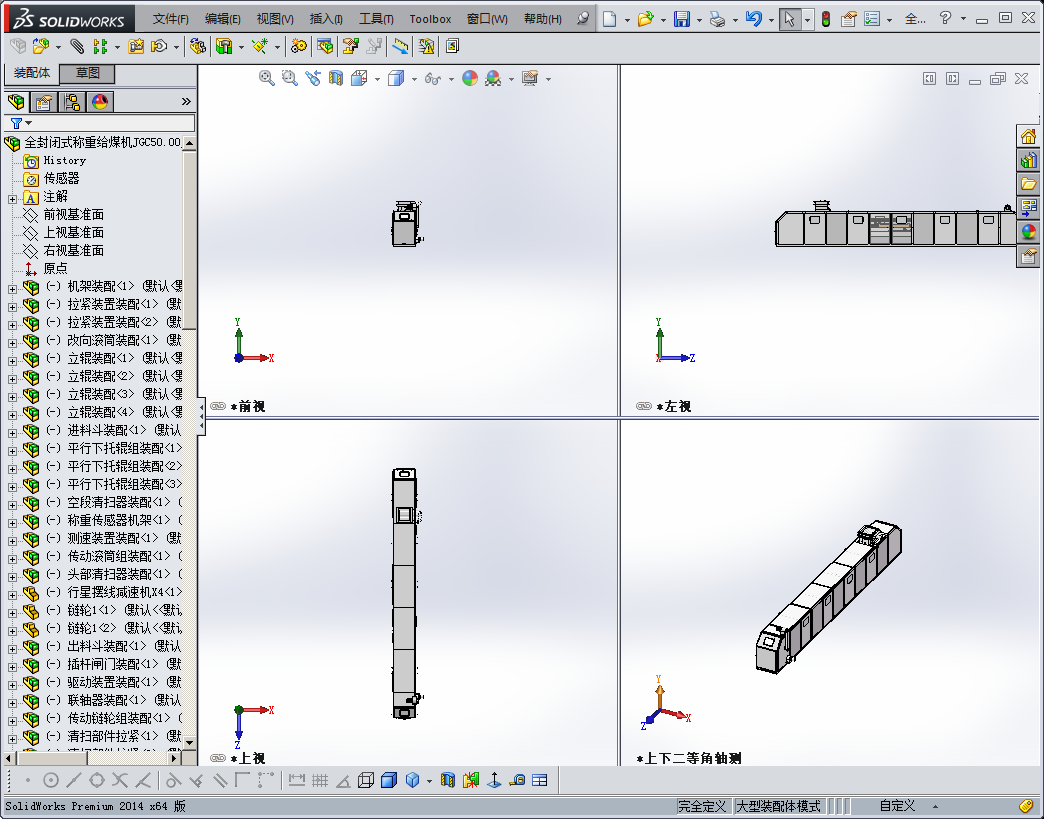Expand the 机架装配<1> tree node

tap(12, 289)
